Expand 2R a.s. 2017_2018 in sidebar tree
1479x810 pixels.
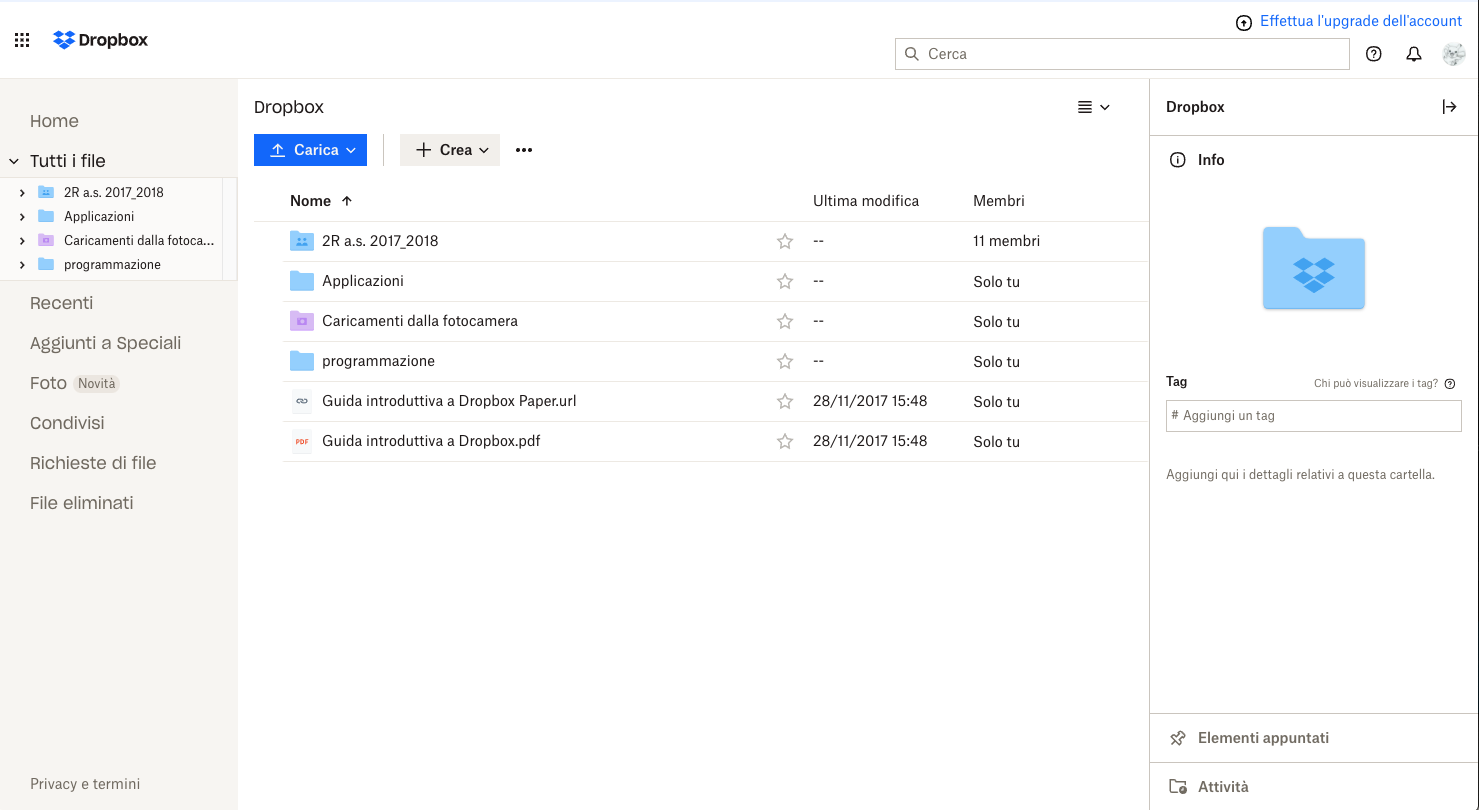click(22, 192)
